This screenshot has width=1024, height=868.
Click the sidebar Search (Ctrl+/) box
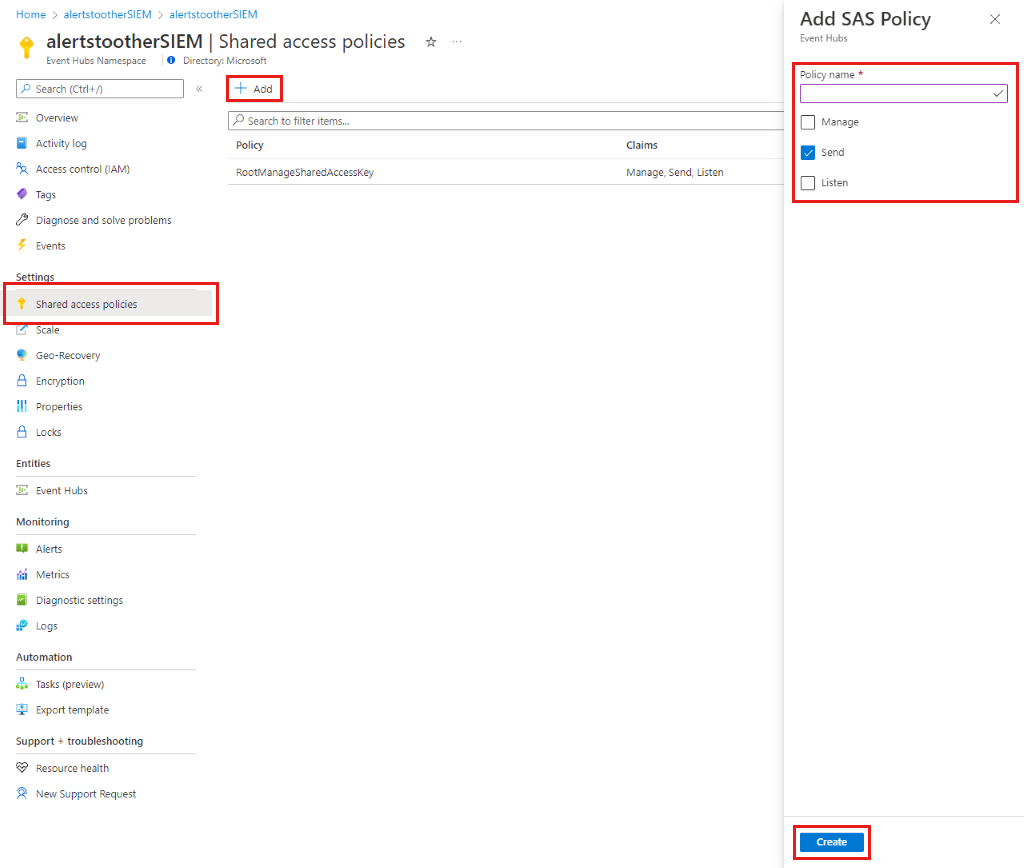click(100, 89)
